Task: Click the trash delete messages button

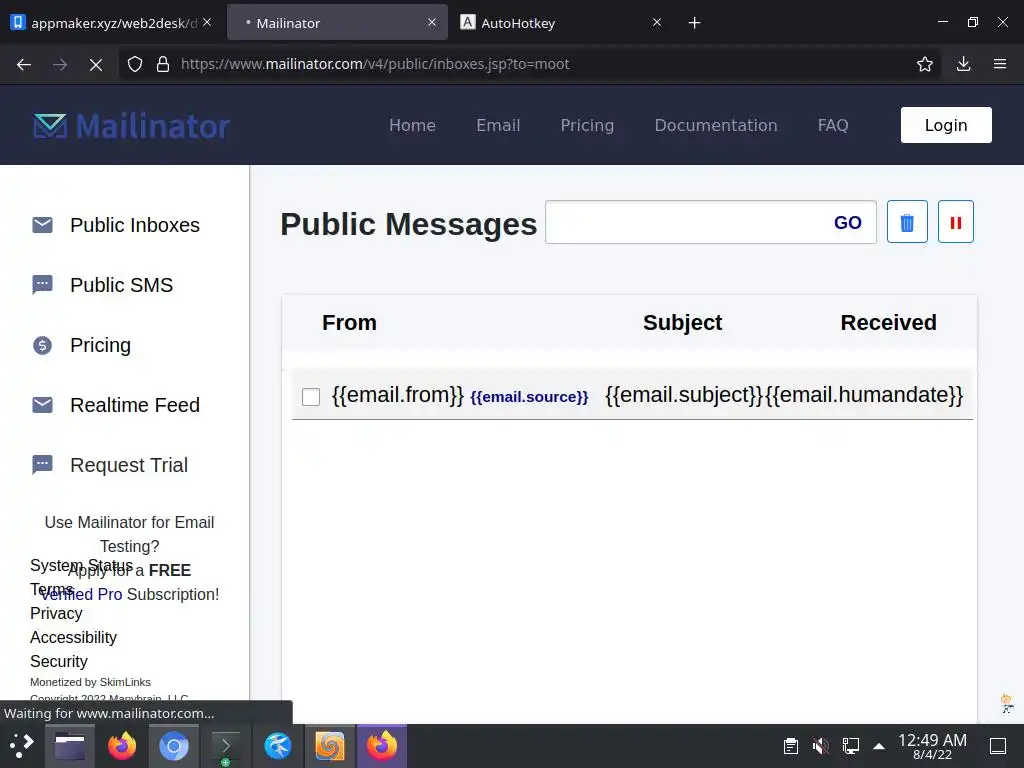Action: pos(907,222)
